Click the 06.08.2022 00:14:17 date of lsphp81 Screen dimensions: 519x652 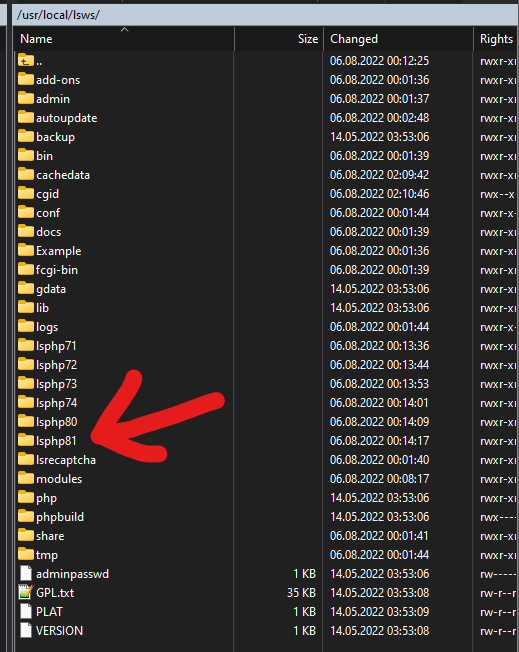[x=379, y=441]
